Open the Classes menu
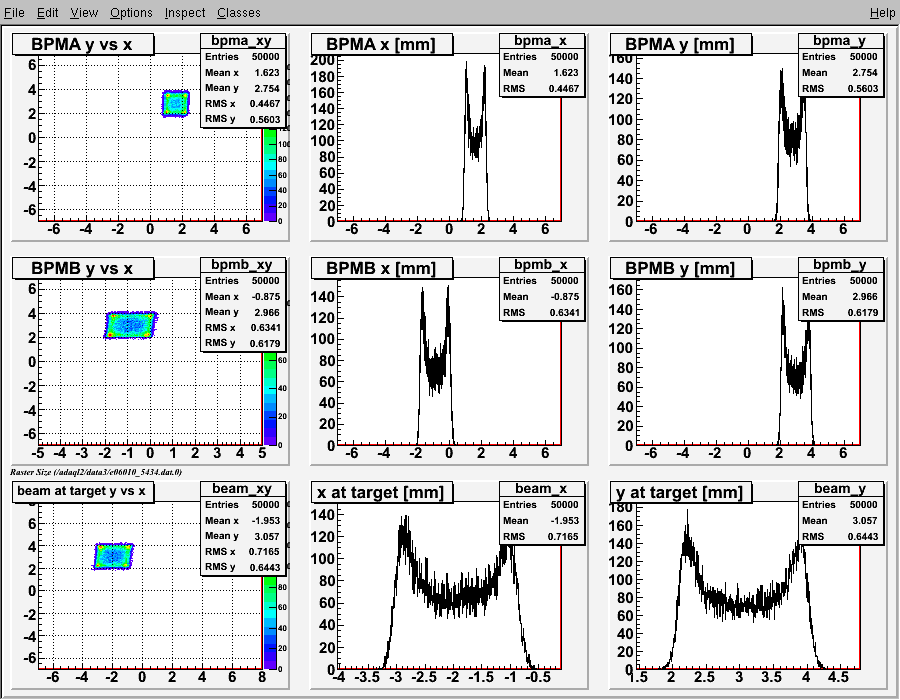Viewport: 900px width, 700px height. pyautogui.click(x=238, y=12)
